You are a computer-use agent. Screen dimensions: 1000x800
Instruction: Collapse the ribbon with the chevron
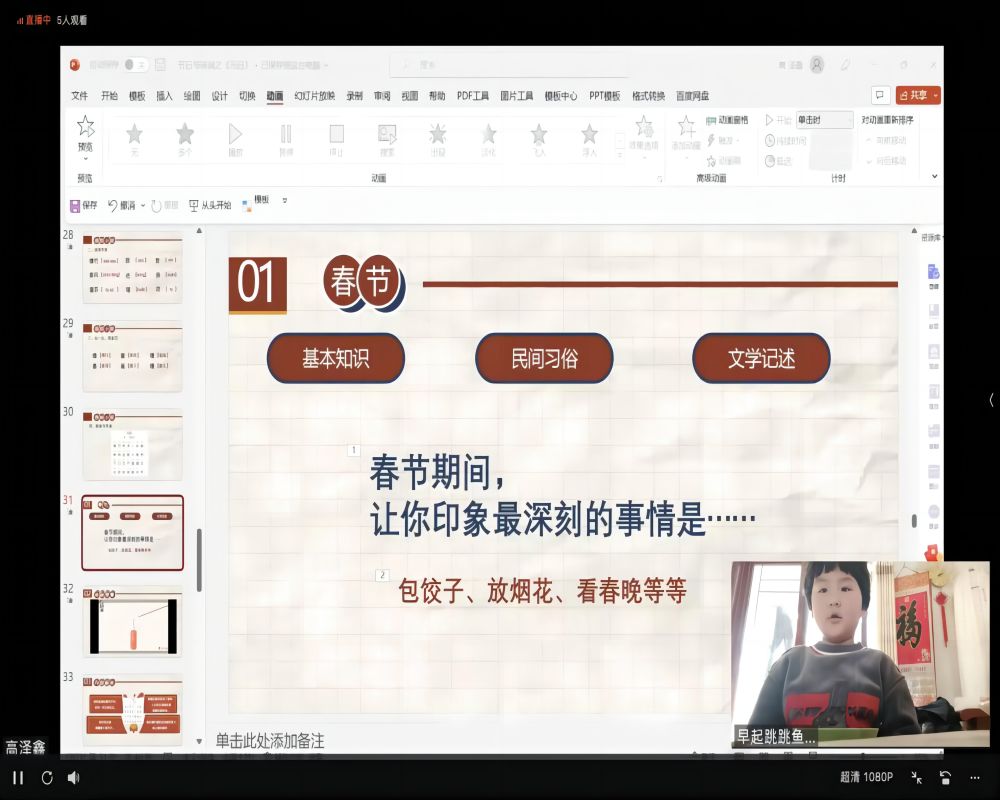(934, 176)
